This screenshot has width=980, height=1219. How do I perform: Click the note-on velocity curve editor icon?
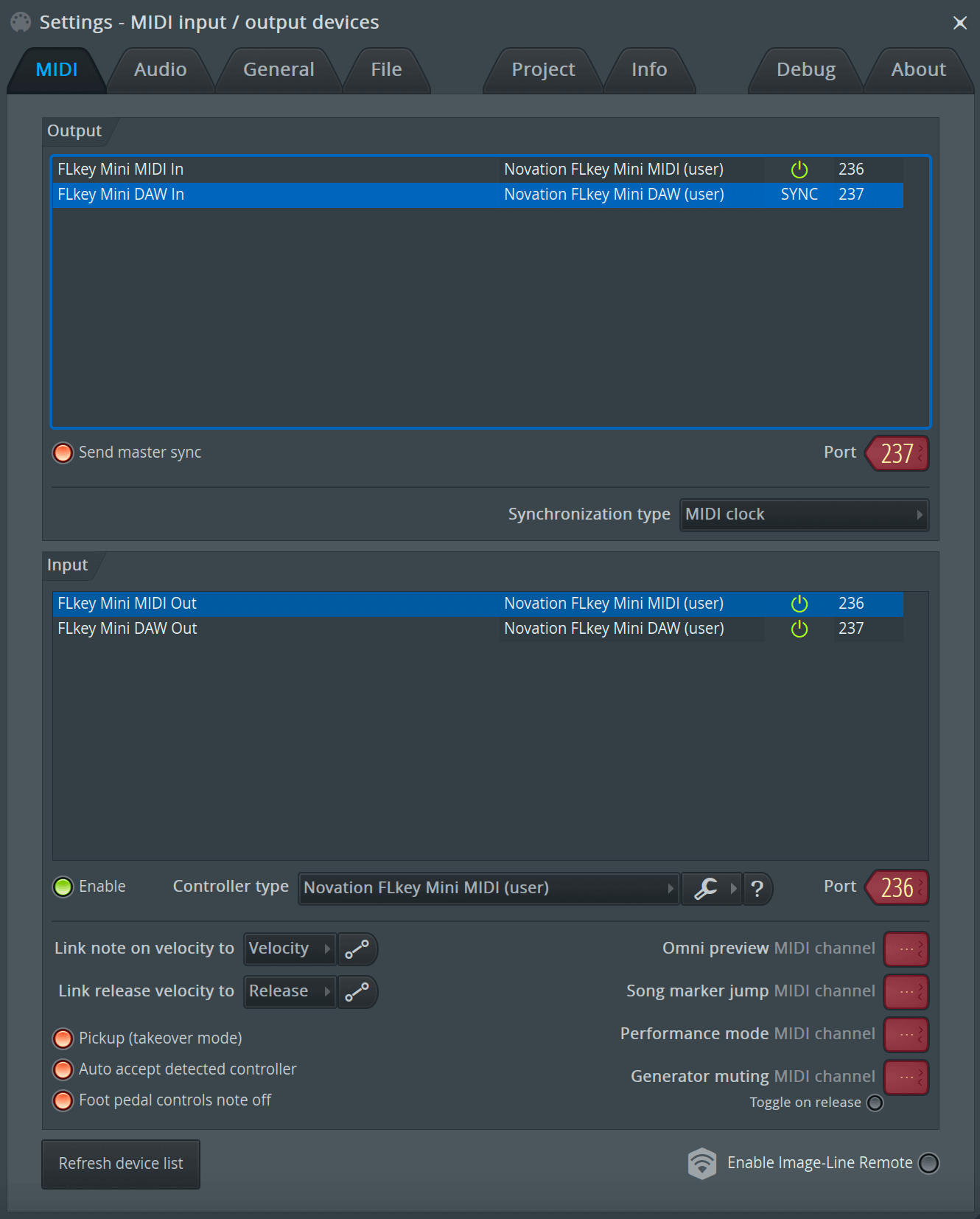(x=357, y=949)
